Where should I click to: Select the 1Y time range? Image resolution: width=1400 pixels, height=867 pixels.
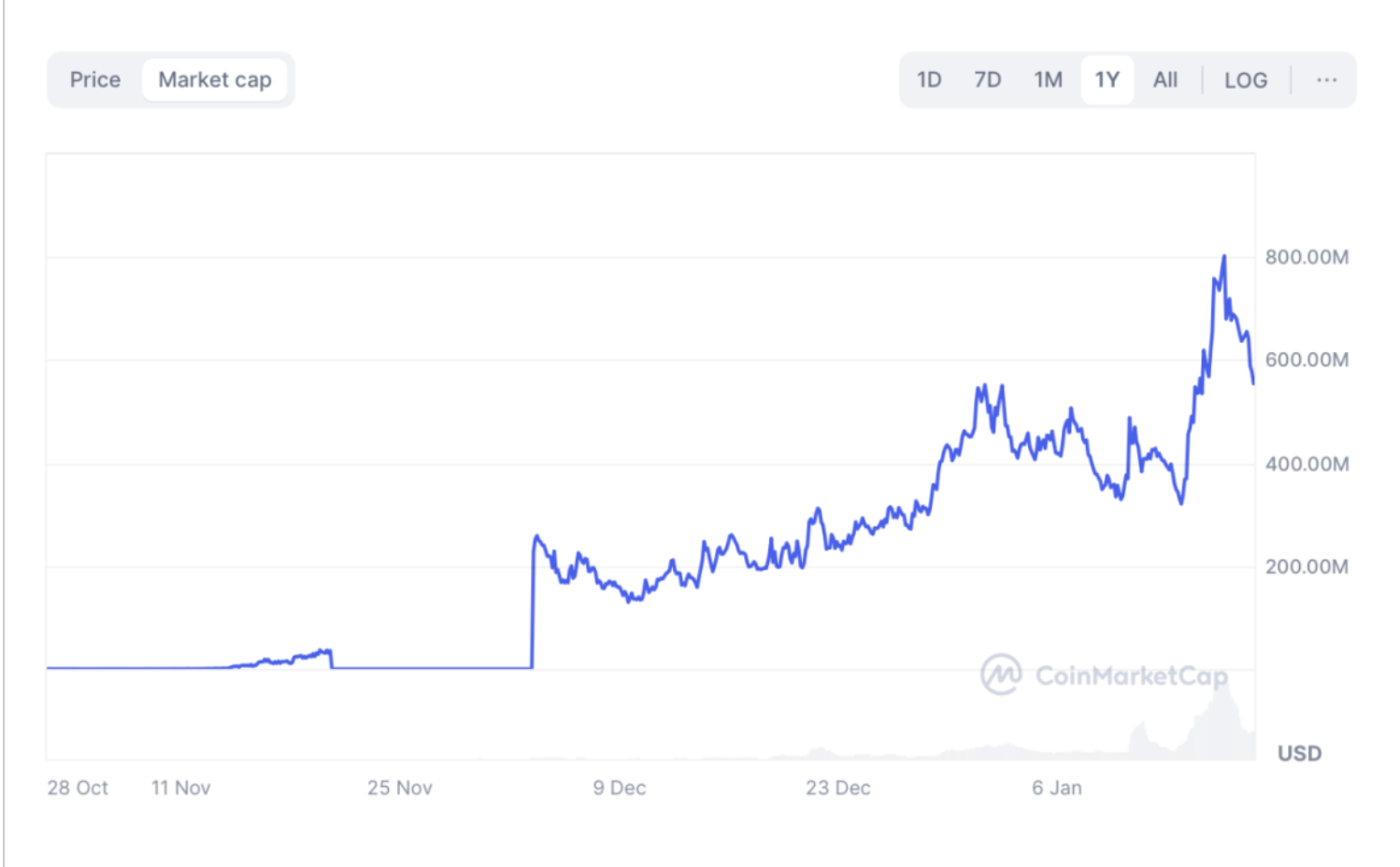[1107, 80]
